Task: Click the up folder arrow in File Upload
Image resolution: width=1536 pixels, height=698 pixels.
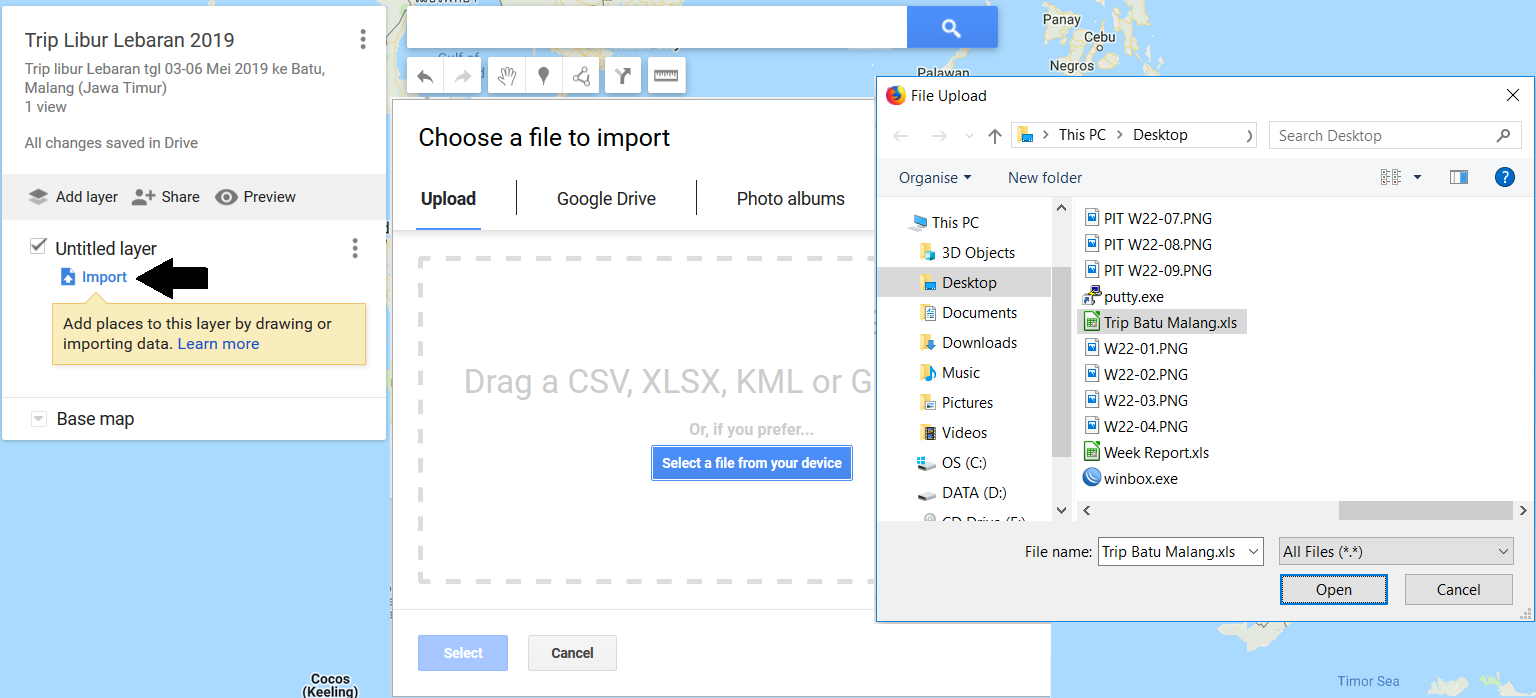Action: pos(994,136)
